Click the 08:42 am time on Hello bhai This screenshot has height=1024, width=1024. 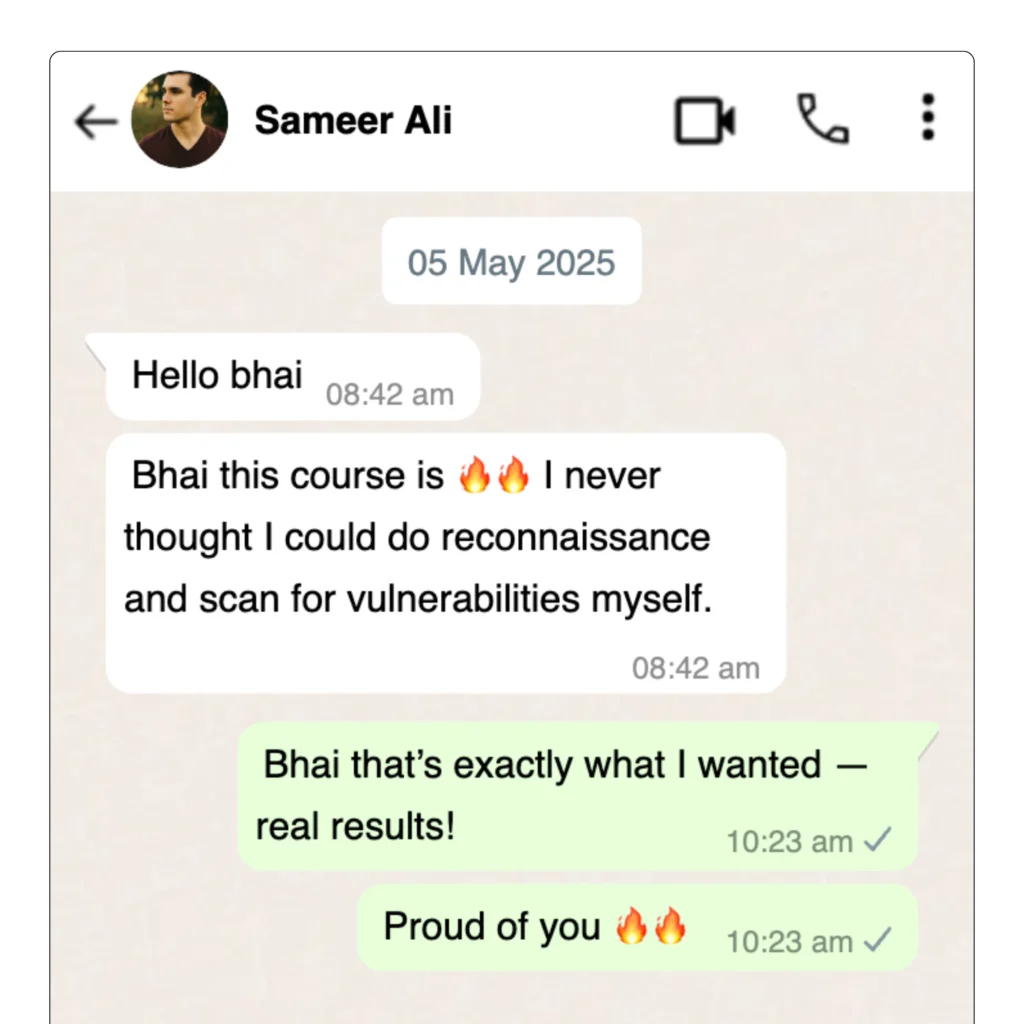(x=389, y=394)
